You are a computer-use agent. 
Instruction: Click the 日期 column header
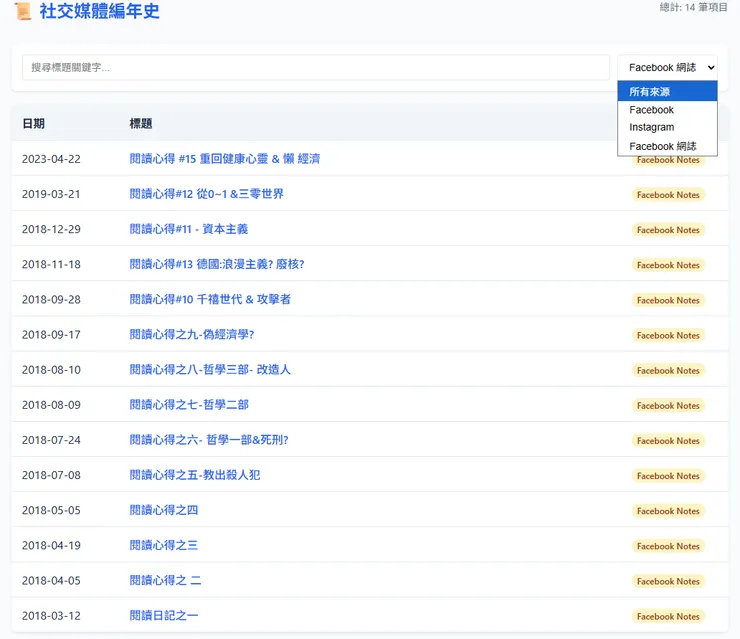(34, 124)
